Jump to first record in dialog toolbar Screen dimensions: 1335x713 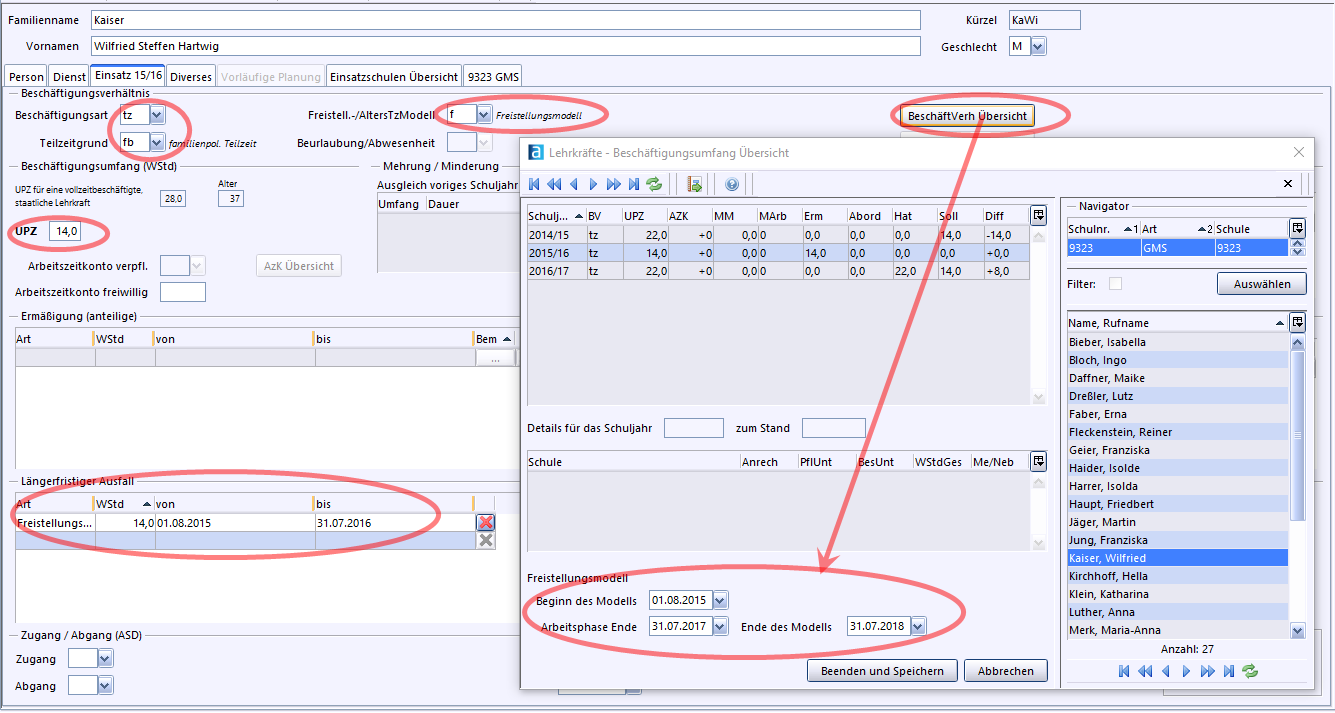click(534, 184)
